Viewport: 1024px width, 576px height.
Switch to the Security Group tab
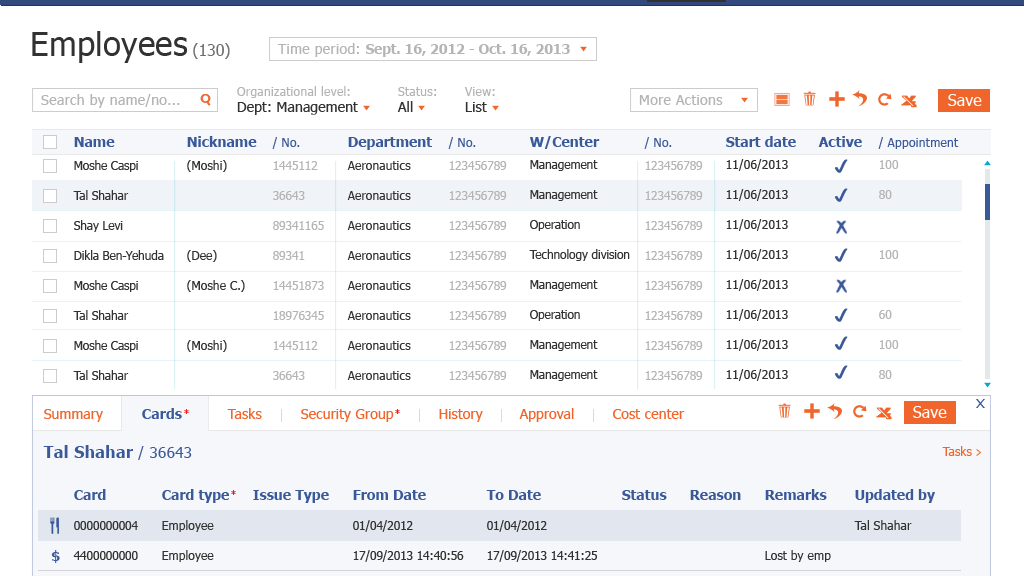click(349, 414)
